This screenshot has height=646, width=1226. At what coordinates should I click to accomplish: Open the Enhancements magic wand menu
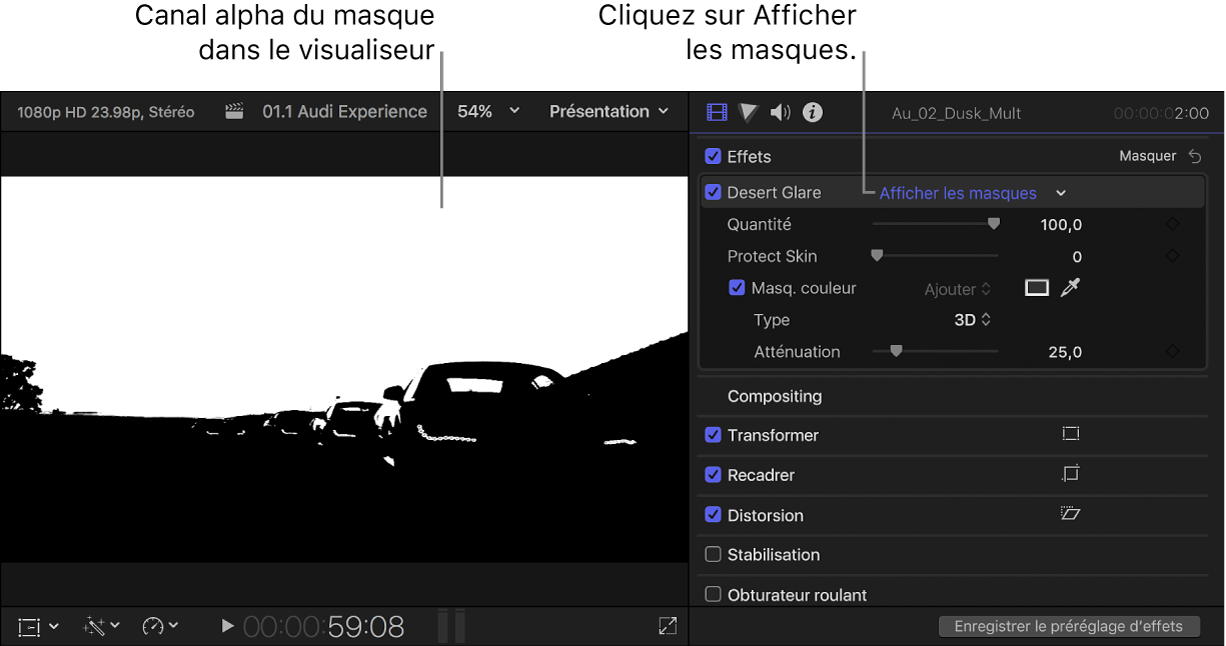100,626
